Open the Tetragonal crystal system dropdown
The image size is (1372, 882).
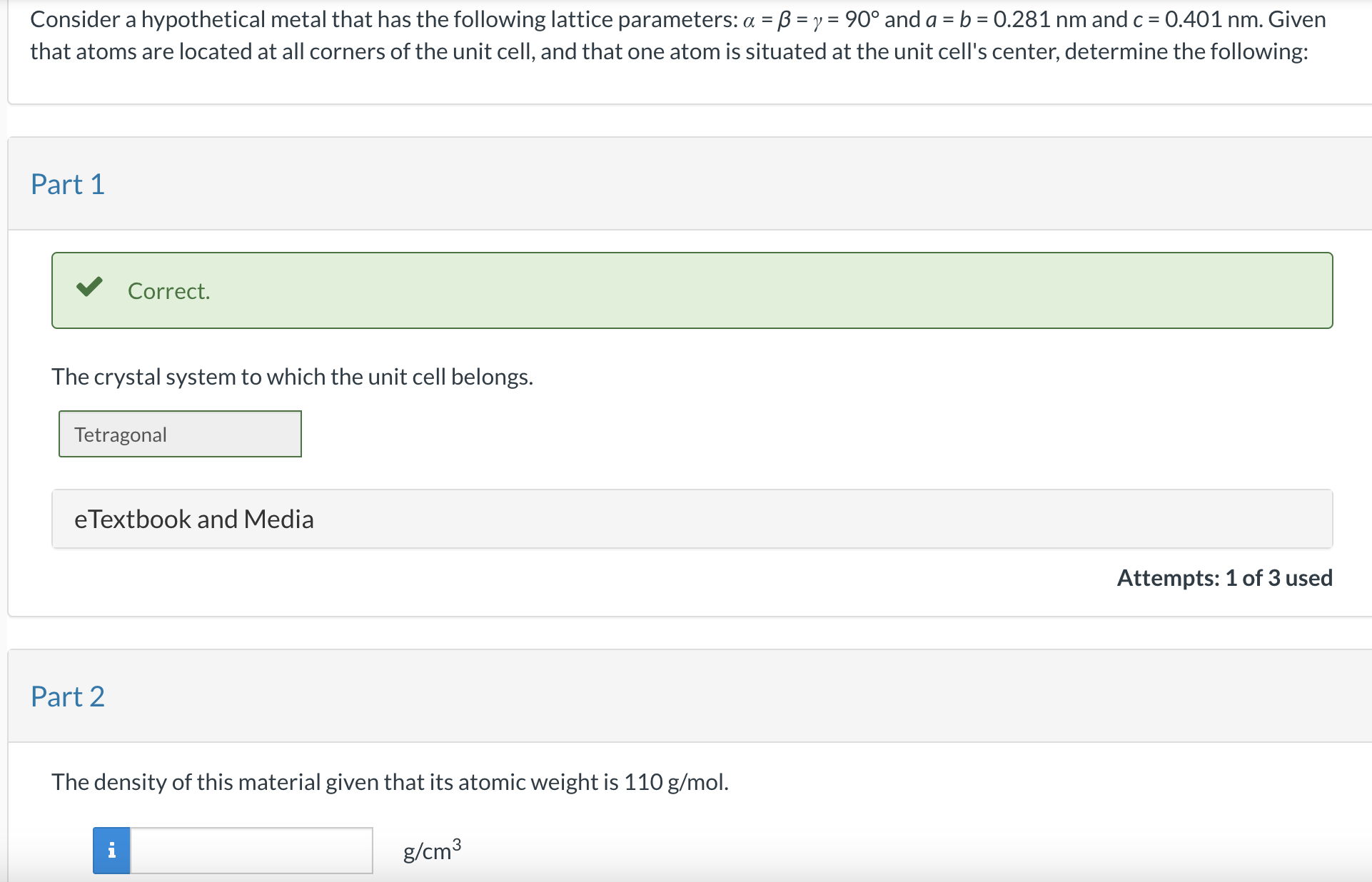pyautogui.click(x=180, y=434)
